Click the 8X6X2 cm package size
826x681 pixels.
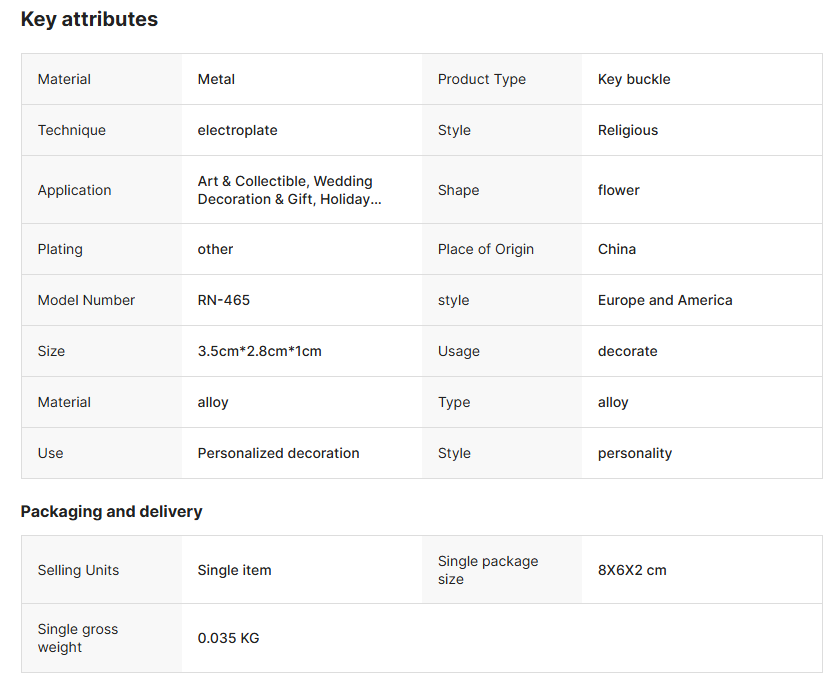[x=632, y=570]
